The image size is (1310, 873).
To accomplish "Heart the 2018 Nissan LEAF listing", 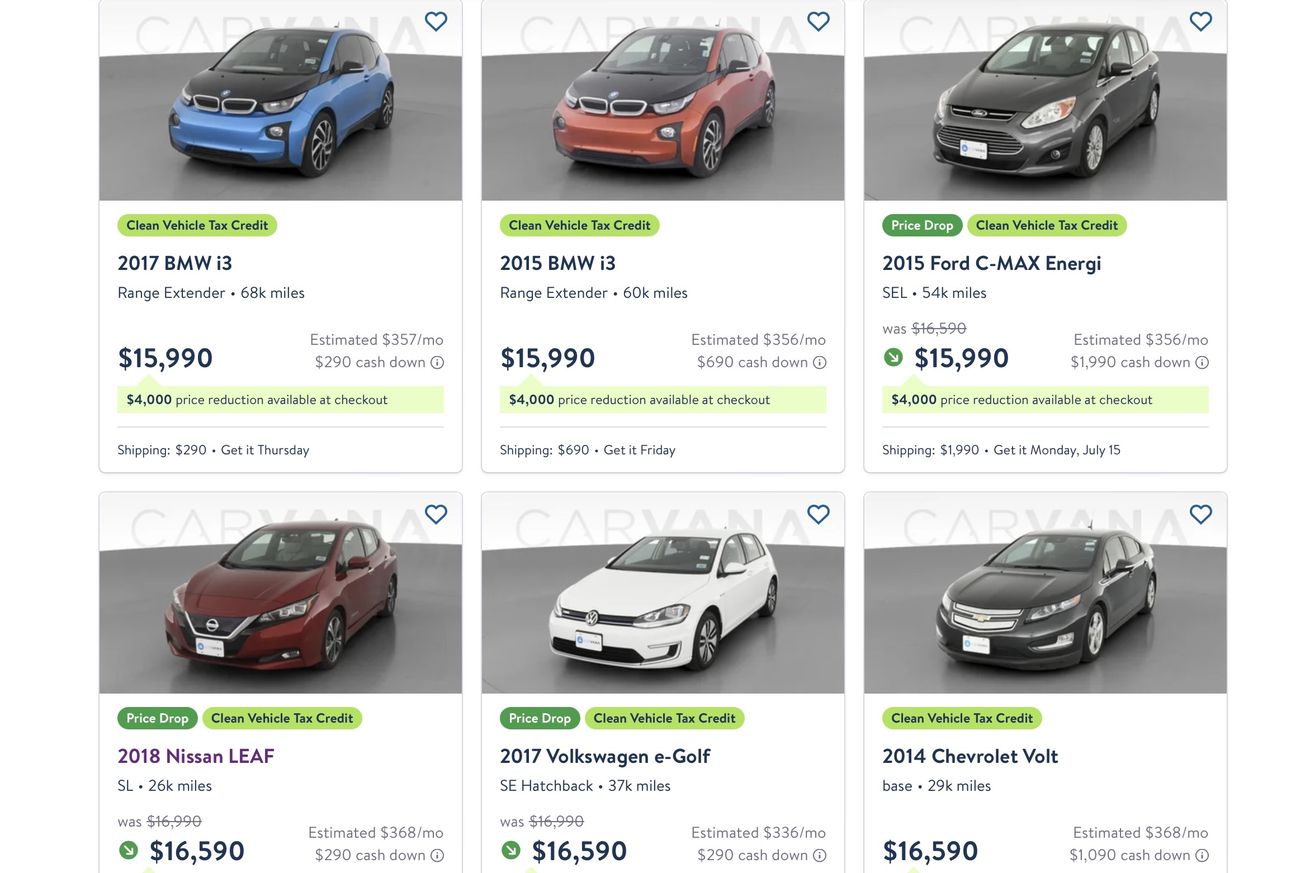I will coord(436,514).
